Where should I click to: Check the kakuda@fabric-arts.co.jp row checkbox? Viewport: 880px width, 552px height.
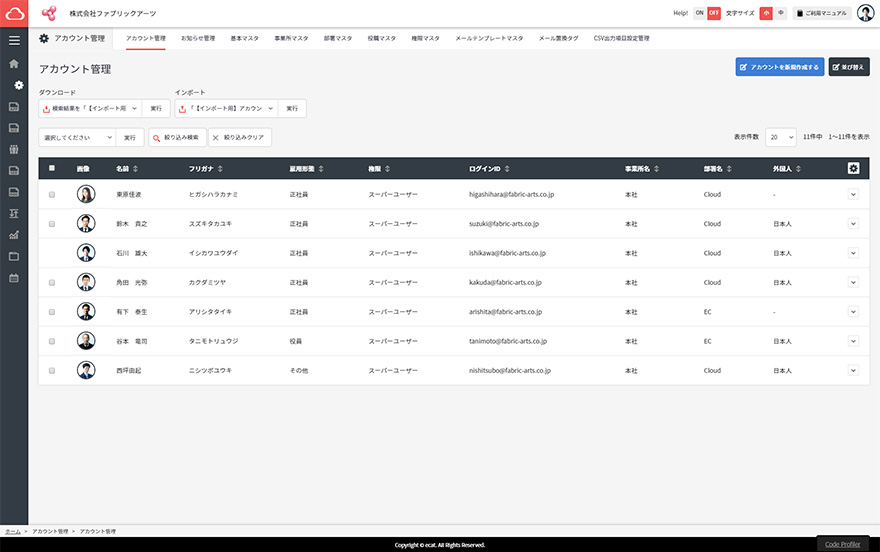click(52, 283)
